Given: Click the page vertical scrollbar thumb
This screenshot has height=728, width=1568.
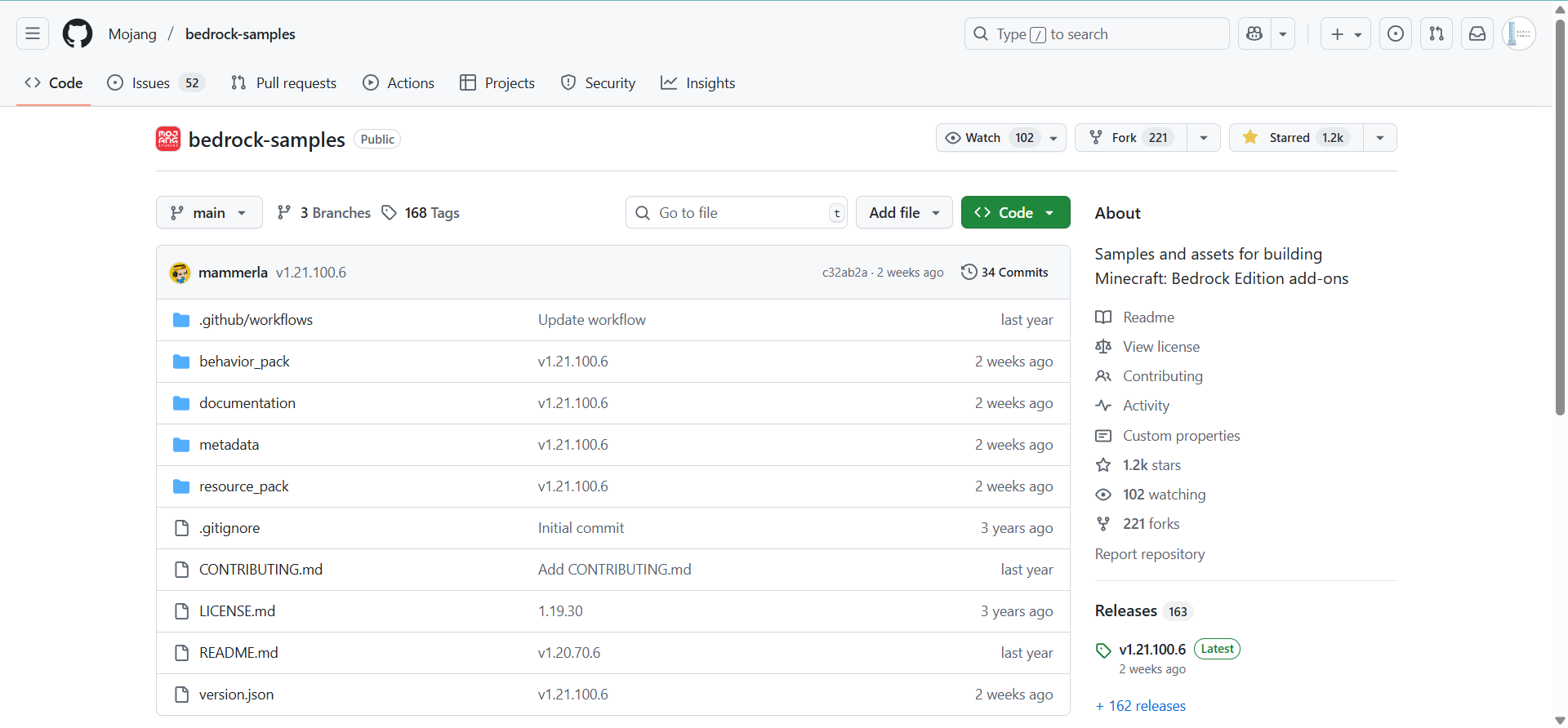Looking at the screenshot, I should [x=1560, y=216].
